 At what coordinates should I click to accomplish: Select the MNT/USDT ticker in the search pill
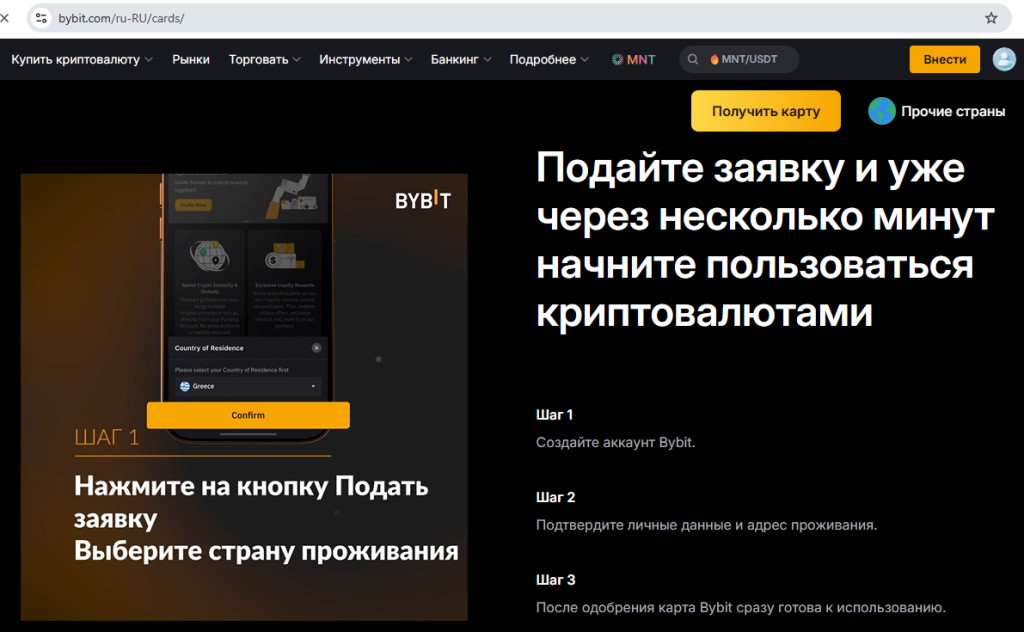tap(748, 59)
